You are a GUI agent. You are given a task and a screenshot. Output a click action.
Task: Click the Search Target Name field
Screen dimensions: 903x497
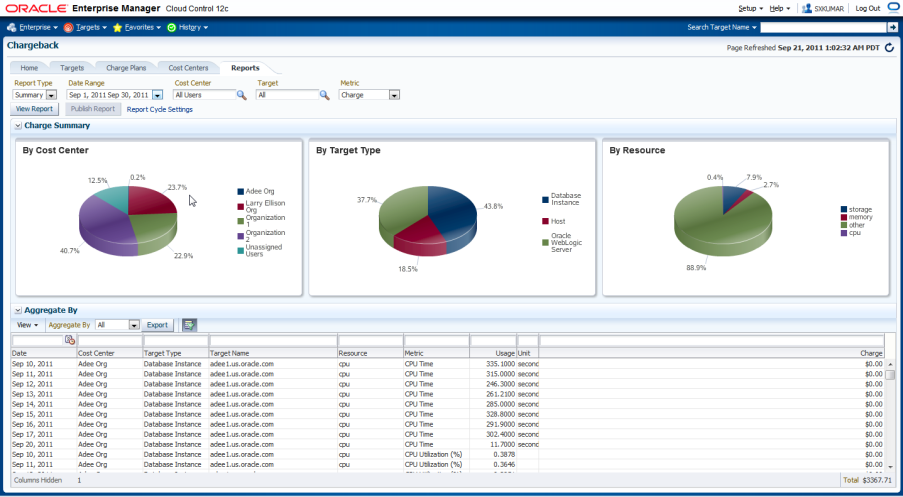coord(824,28)
